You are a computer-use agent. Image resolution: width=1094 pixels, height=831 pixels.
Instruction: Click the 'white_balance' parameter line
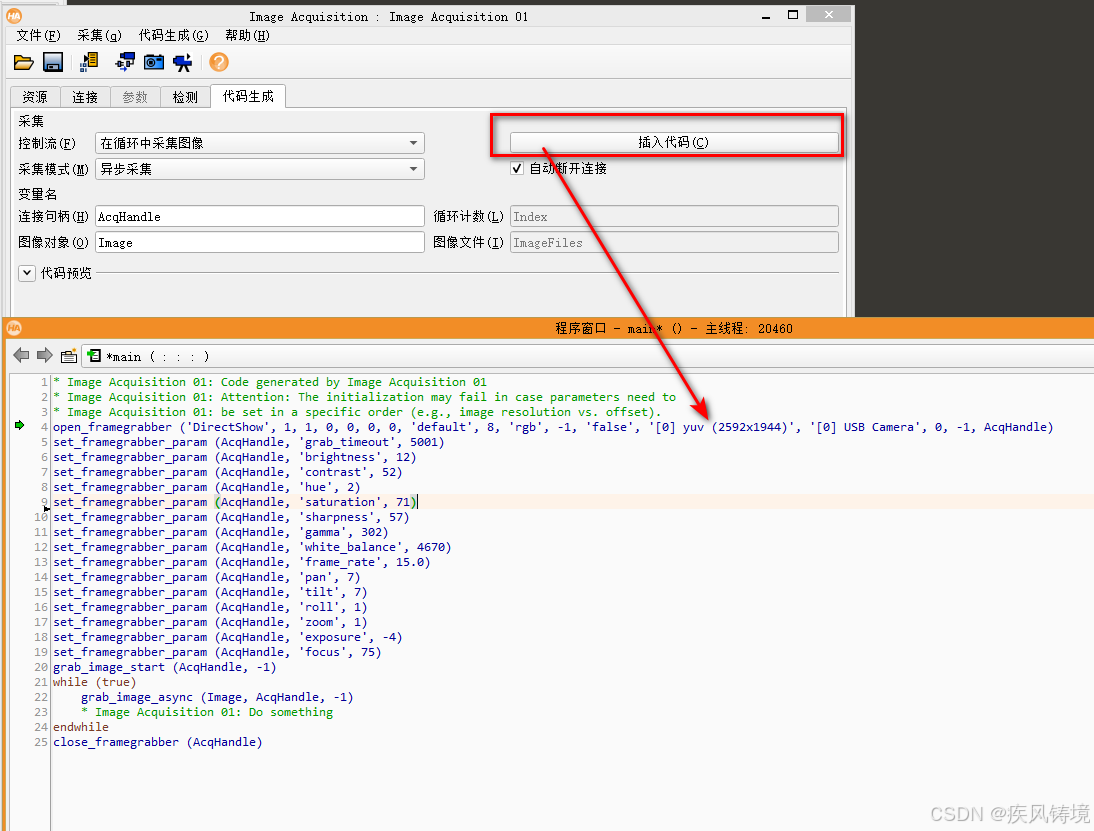pyautogui.click(x=252, y=547)
